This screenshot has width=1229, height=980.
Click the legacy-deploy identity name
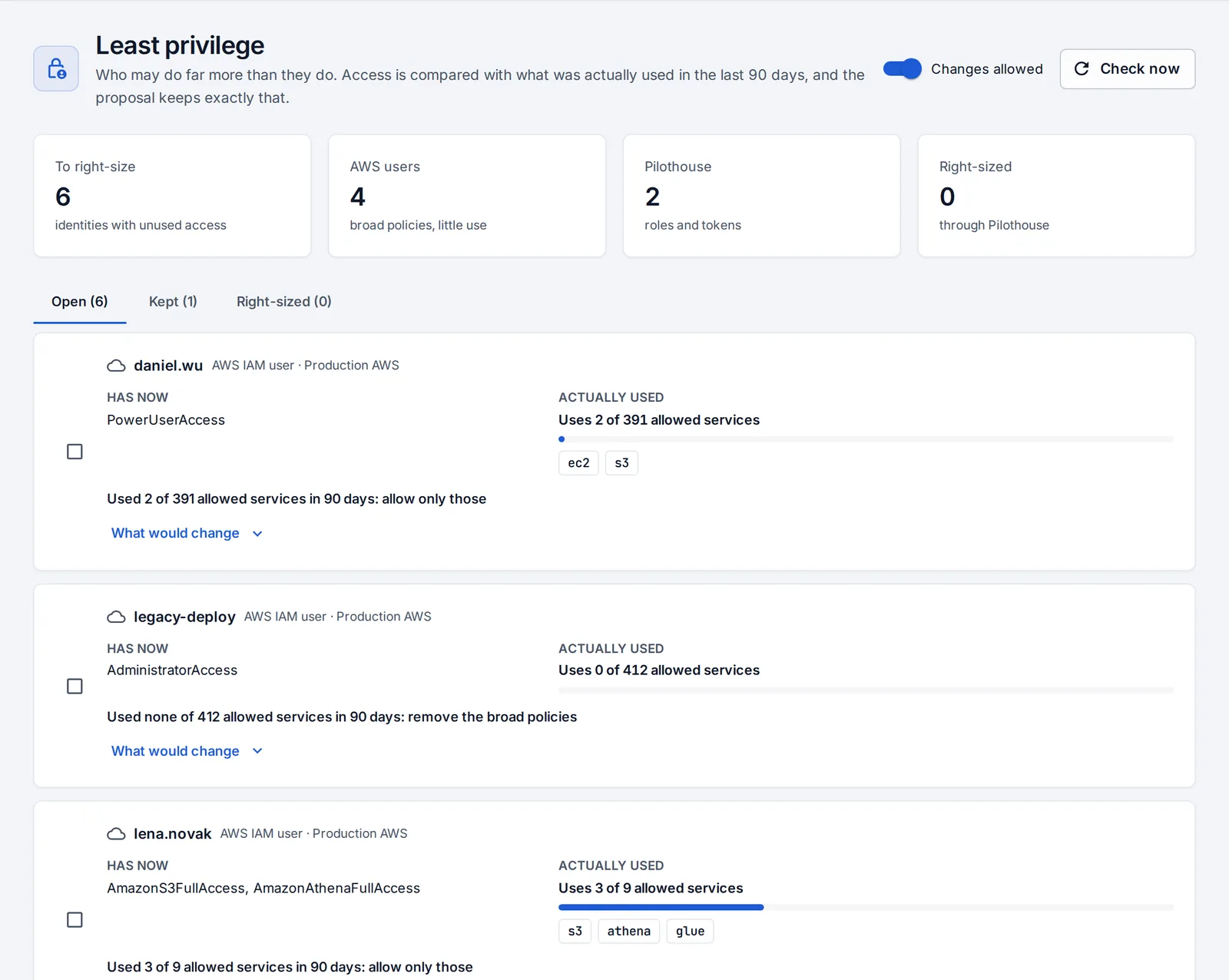click(184, 617)
